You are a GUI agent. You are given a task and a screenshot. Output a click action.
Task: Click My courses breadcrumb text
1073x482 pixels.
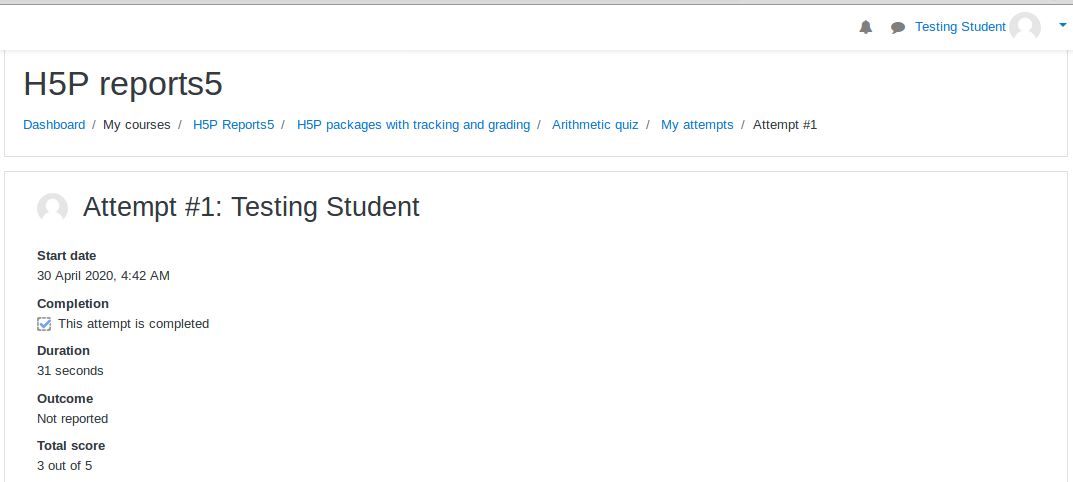click(137, 125)
